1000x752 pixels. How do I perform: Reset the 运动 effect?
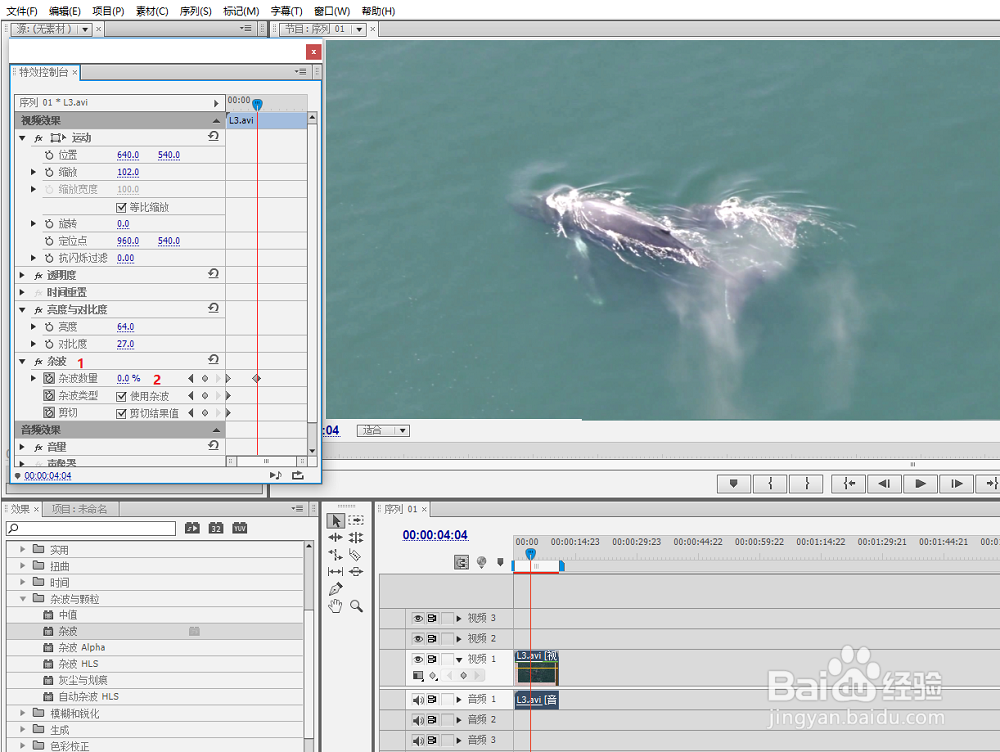(214, 136)
